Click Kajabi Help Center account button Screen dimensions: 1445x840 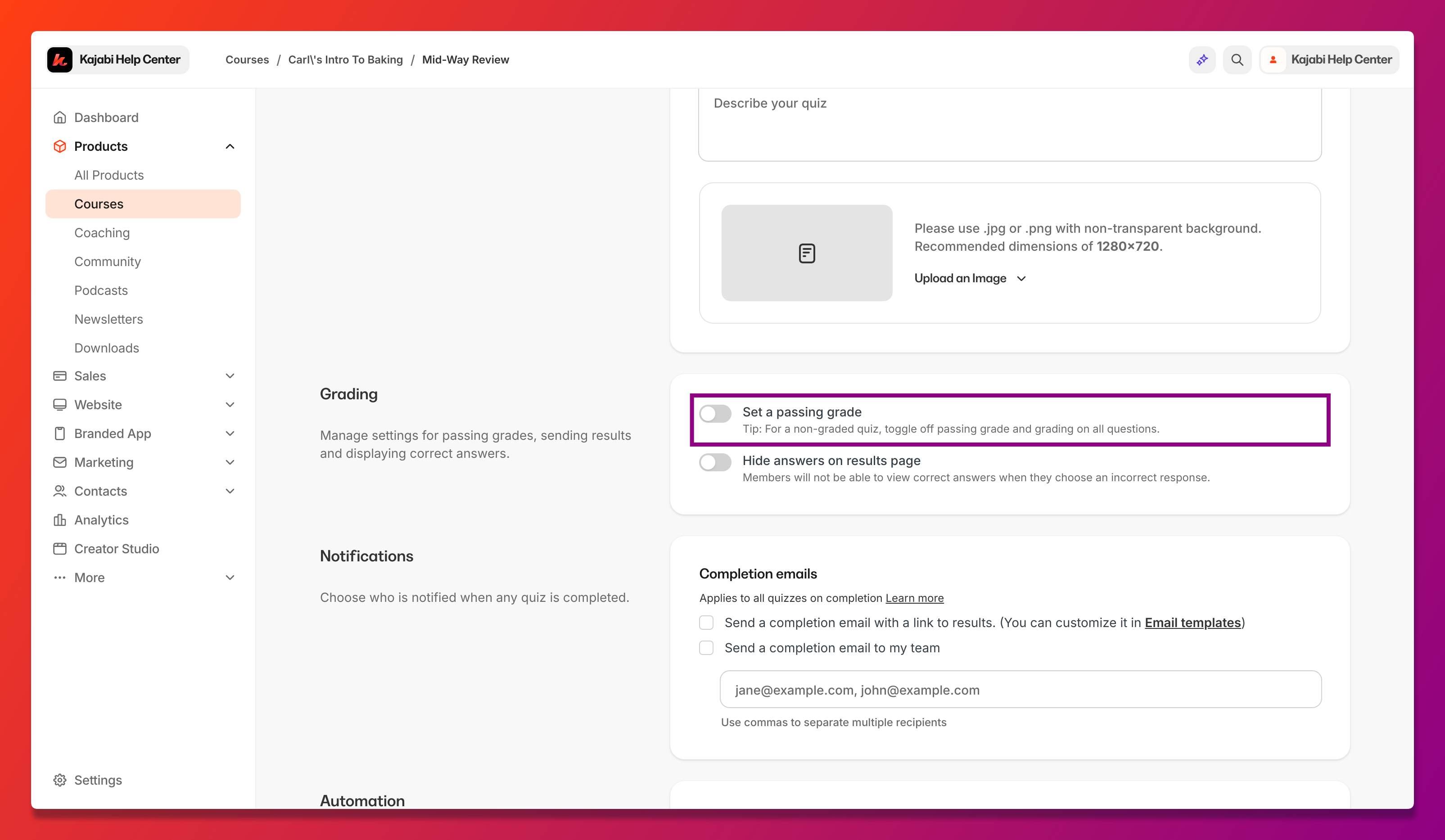click(x=1329, y=59)
